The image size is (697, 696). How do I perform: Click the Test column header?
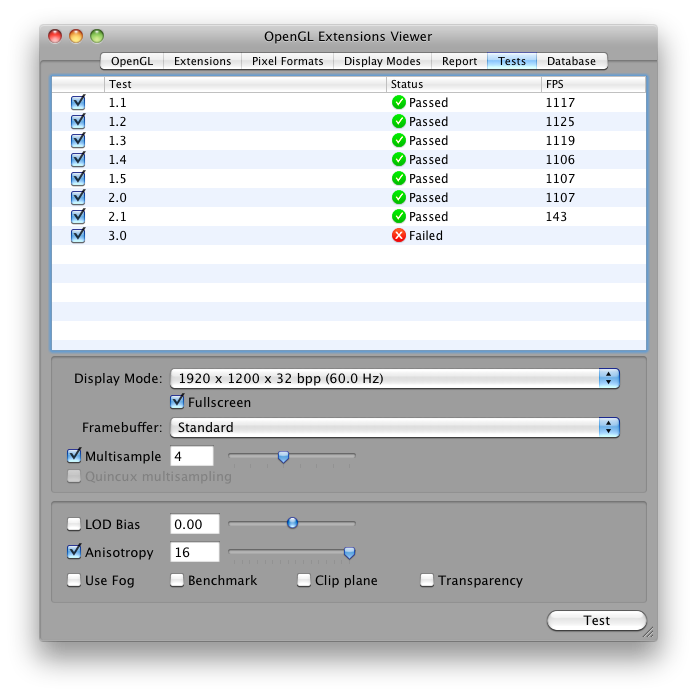(245, 84)
